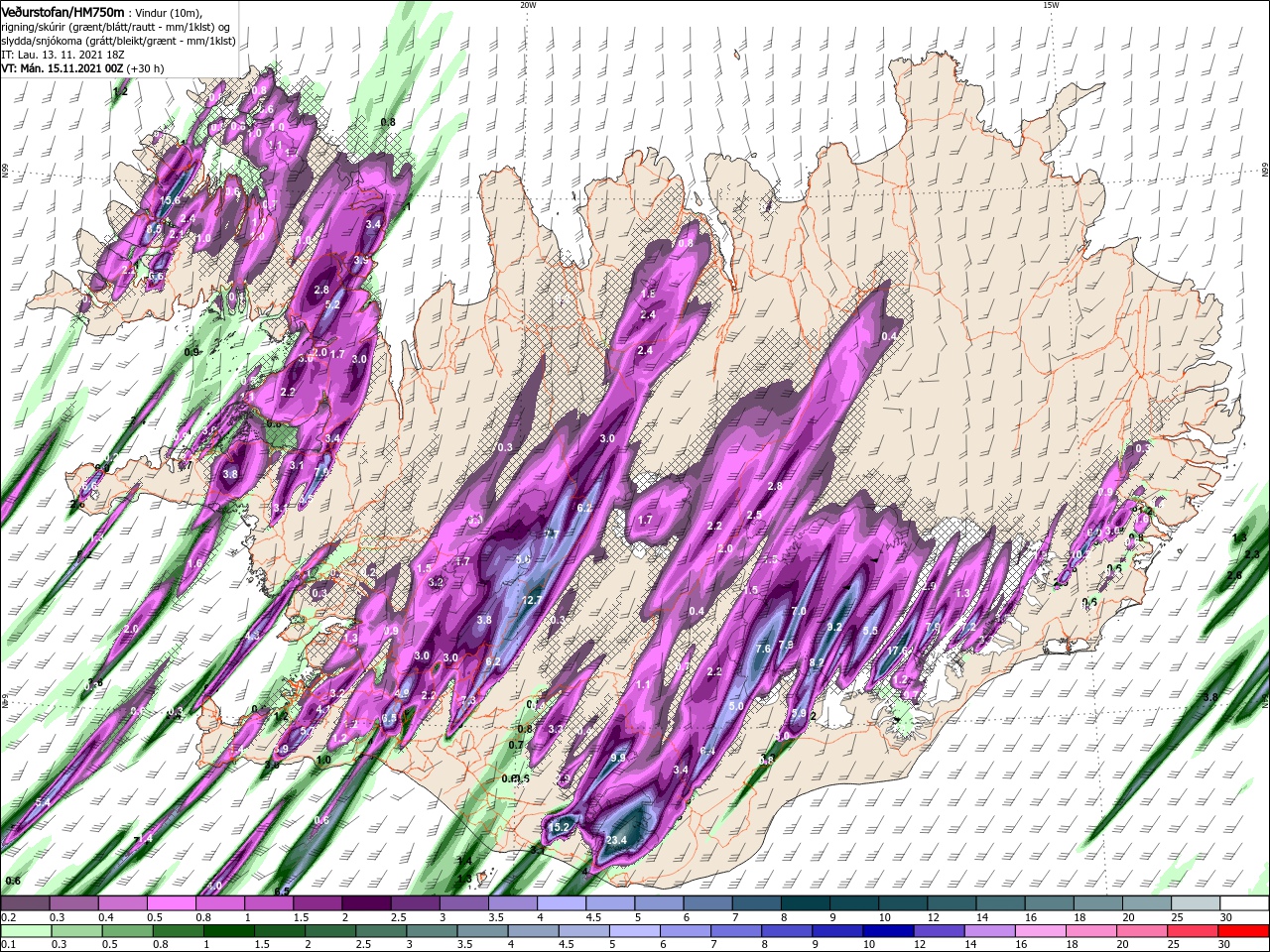Click the Veðurstofan/HM750m title text
Screen dimensions: 1270x952
[63, 11]
